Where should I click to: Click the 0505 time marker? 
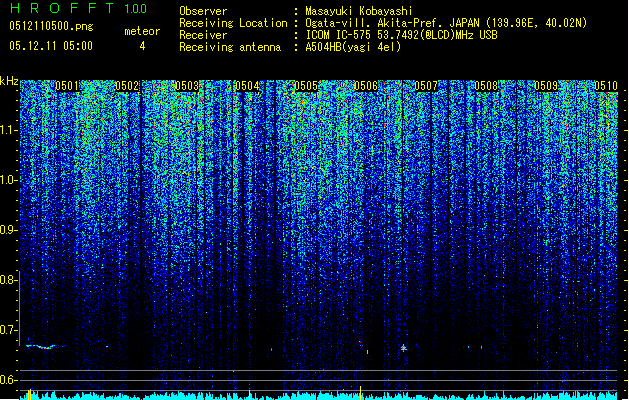click(306, 86)
